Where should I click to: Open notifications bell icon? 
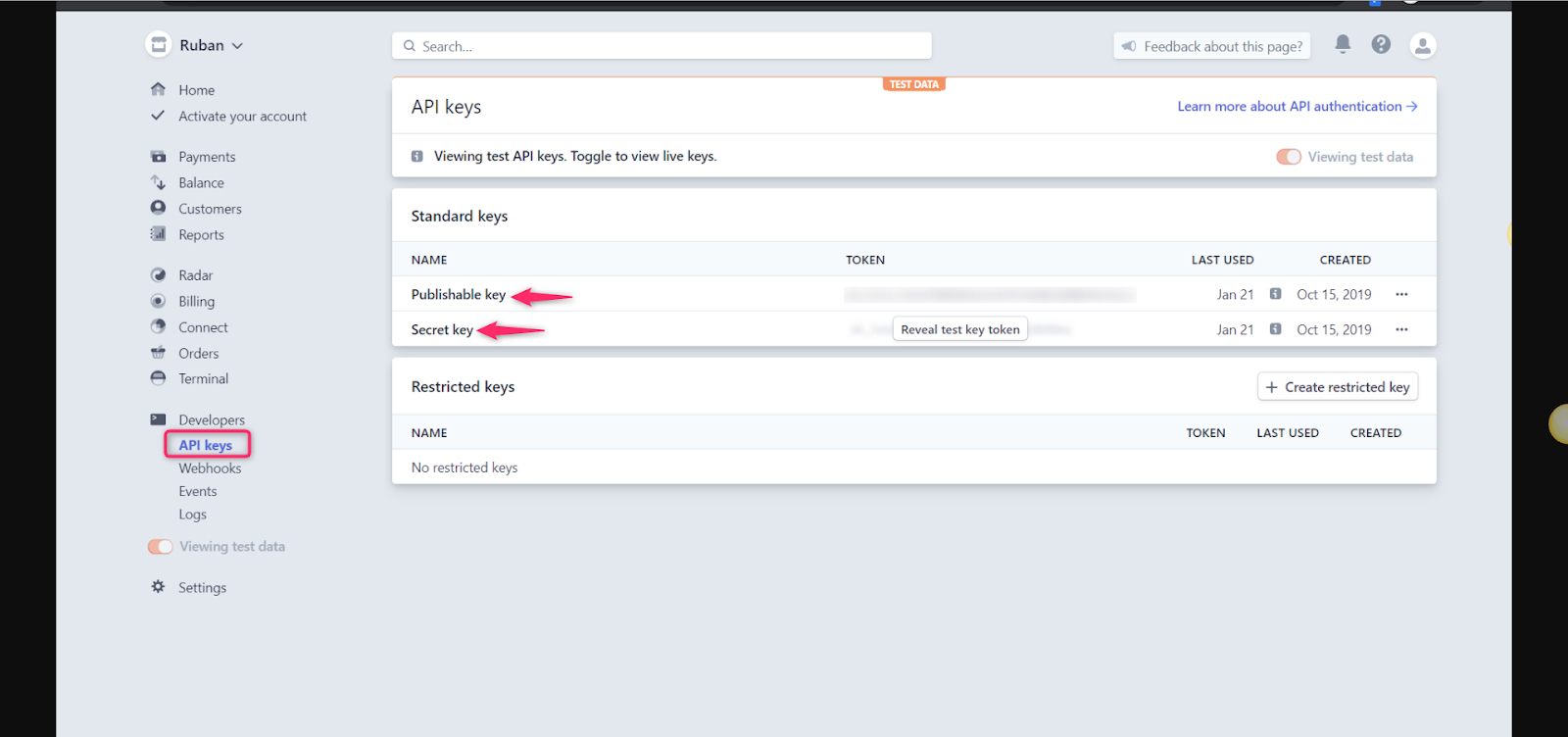coord(1343,44)
